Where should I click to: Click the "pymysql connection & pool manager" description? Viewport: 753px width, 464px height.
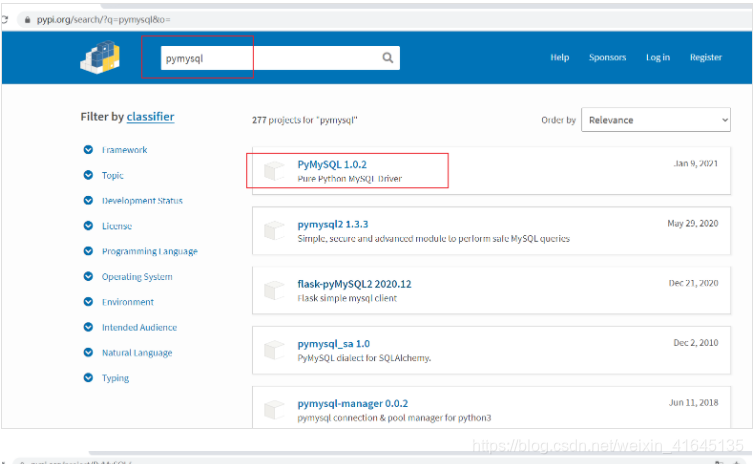pos(394,418)
